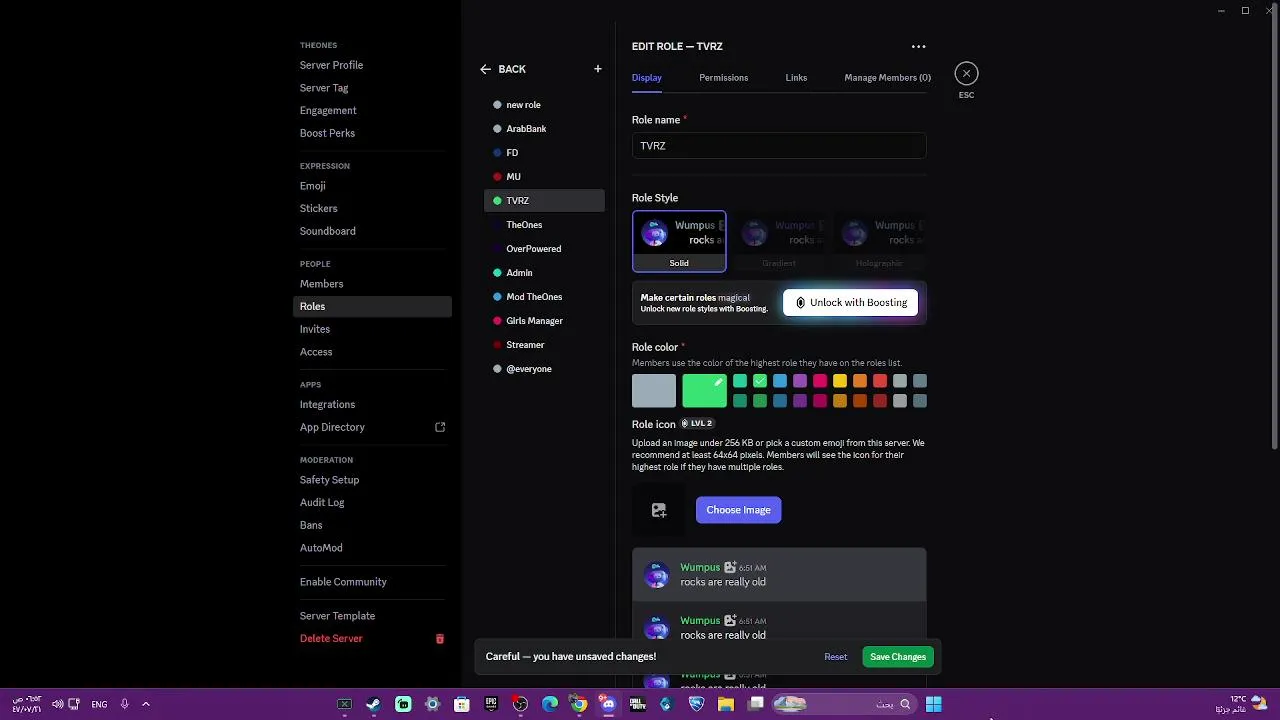The height and width of the screenshot is (720, 1280).
Task: Click the LVL 2 boost badge
Action: (x=696, y=424)
